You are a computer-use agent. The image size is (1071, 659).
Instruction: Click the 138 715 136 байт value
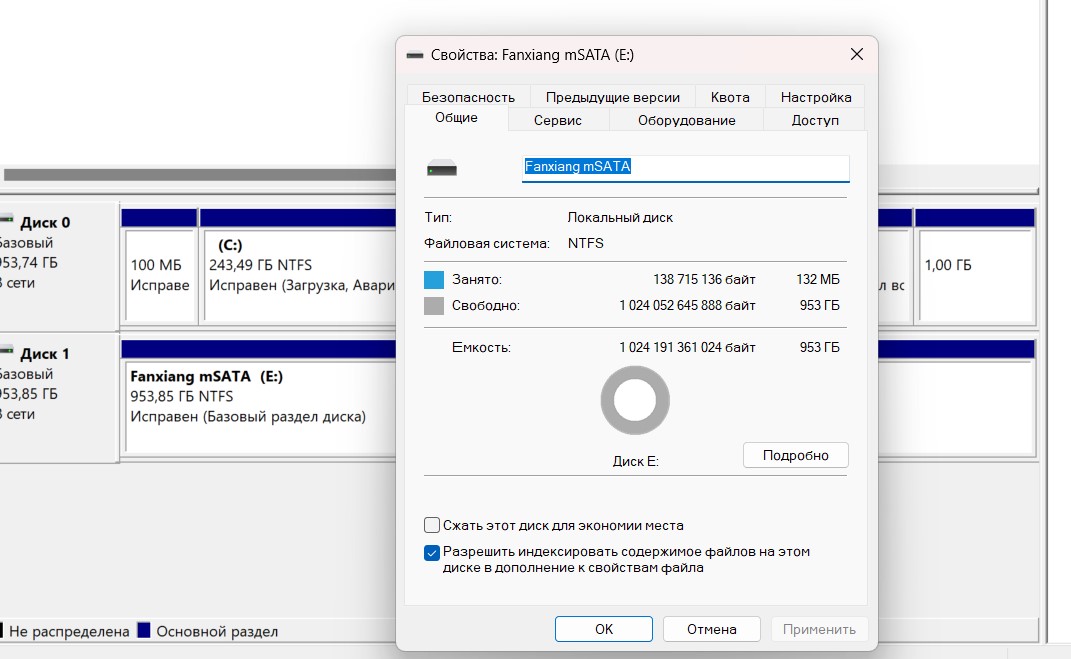[704, 279]
